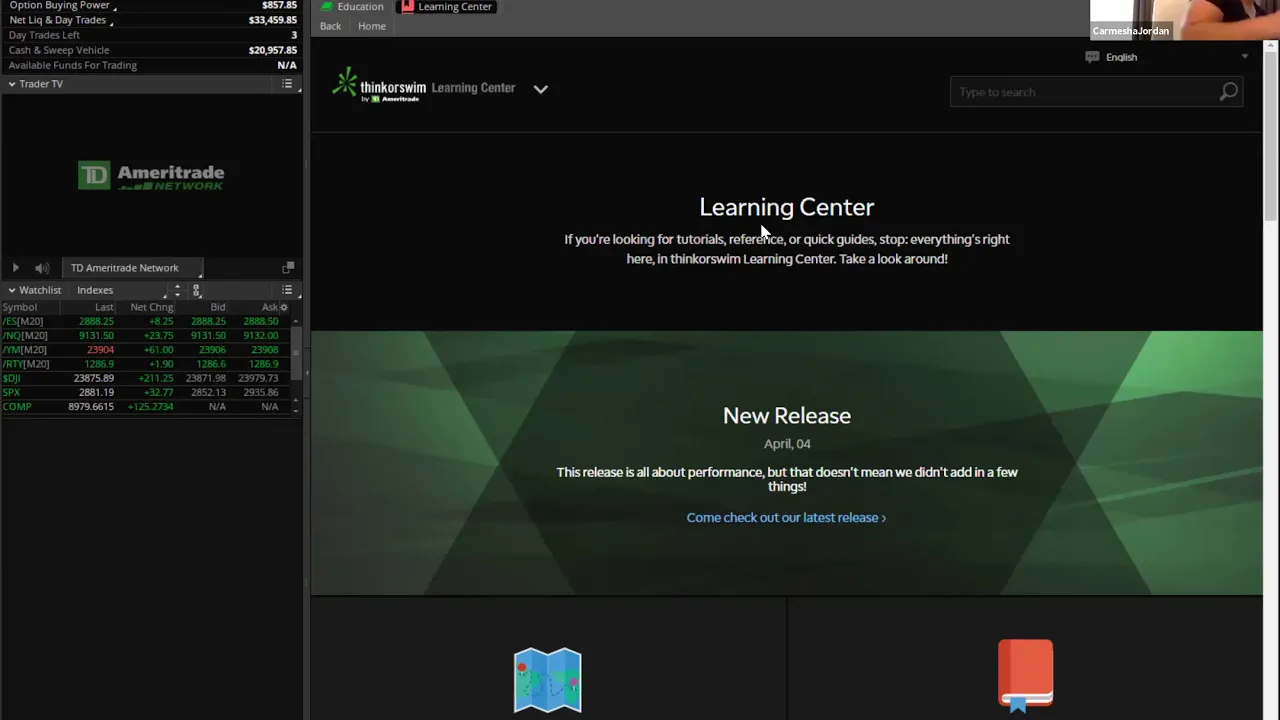Open the TD Ameritrade Network channel dropdown
Viewport: 1280px width, 720px height.
pyautogui.click(x=133, y=268)
